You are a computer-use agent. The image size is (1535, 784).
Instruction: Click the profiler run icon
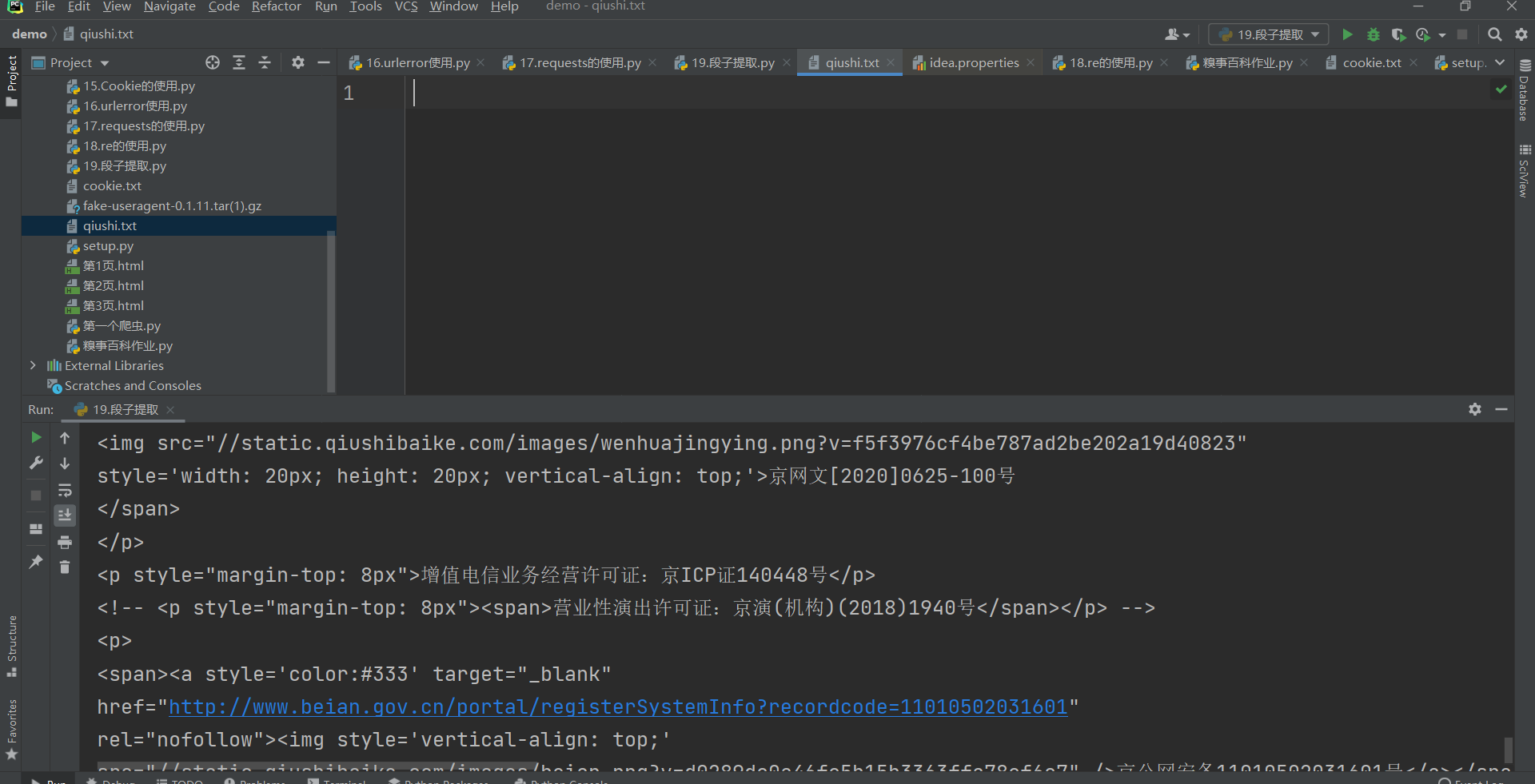(x=1422, y=34)
